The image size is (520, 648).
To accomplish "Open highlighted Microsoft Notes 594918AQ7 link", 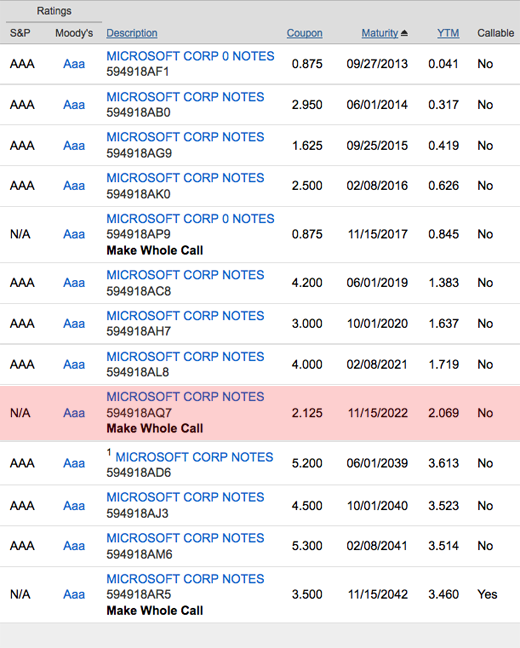I will click(185, 397).
